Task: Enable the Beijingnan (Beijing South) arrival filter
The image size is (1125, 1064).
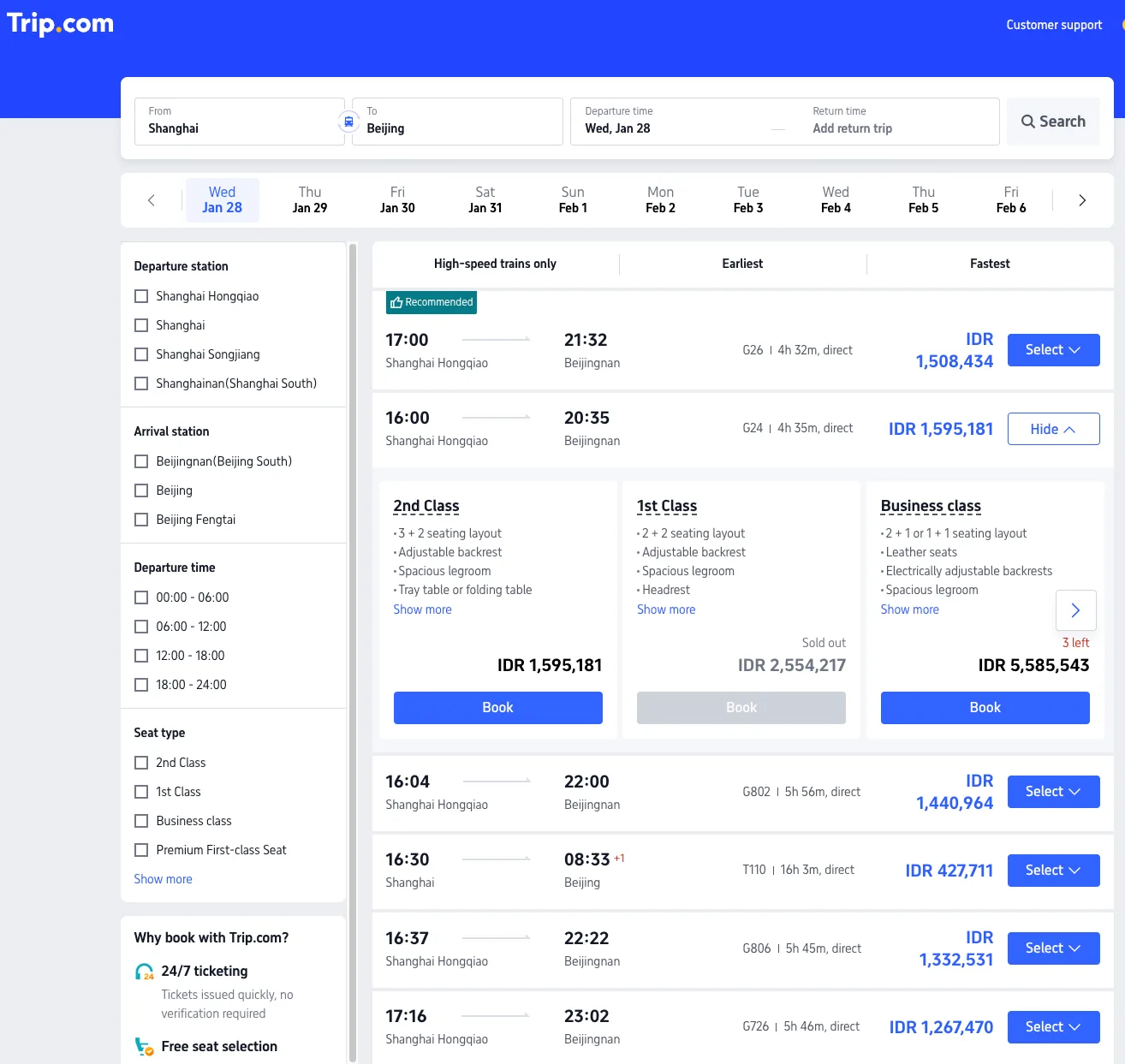Action: pyautogui.click(x=141, y=461)
